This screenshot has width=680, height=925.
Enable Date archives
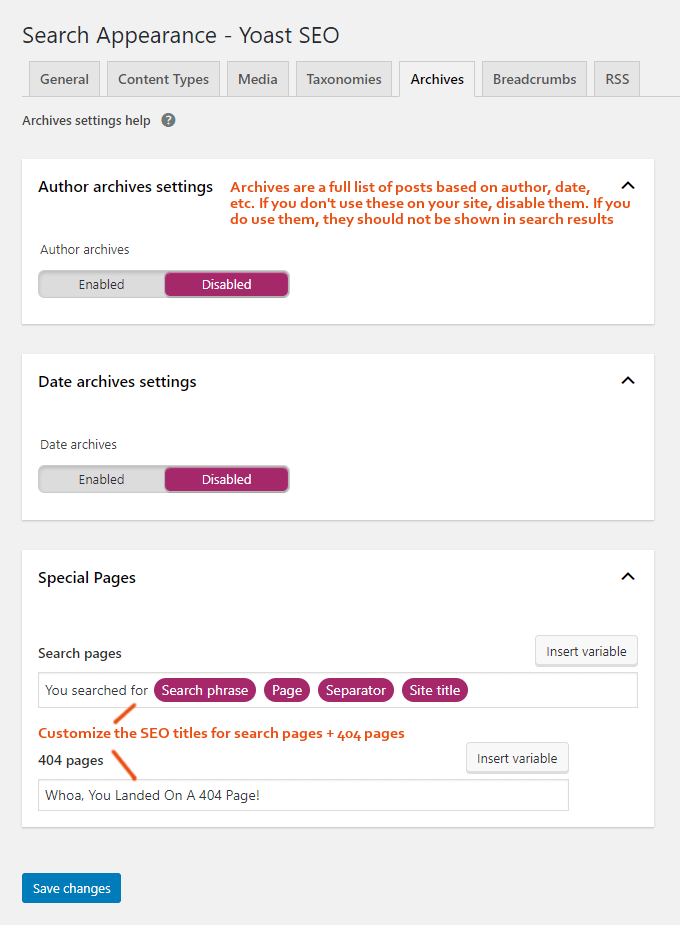(101, 479)
